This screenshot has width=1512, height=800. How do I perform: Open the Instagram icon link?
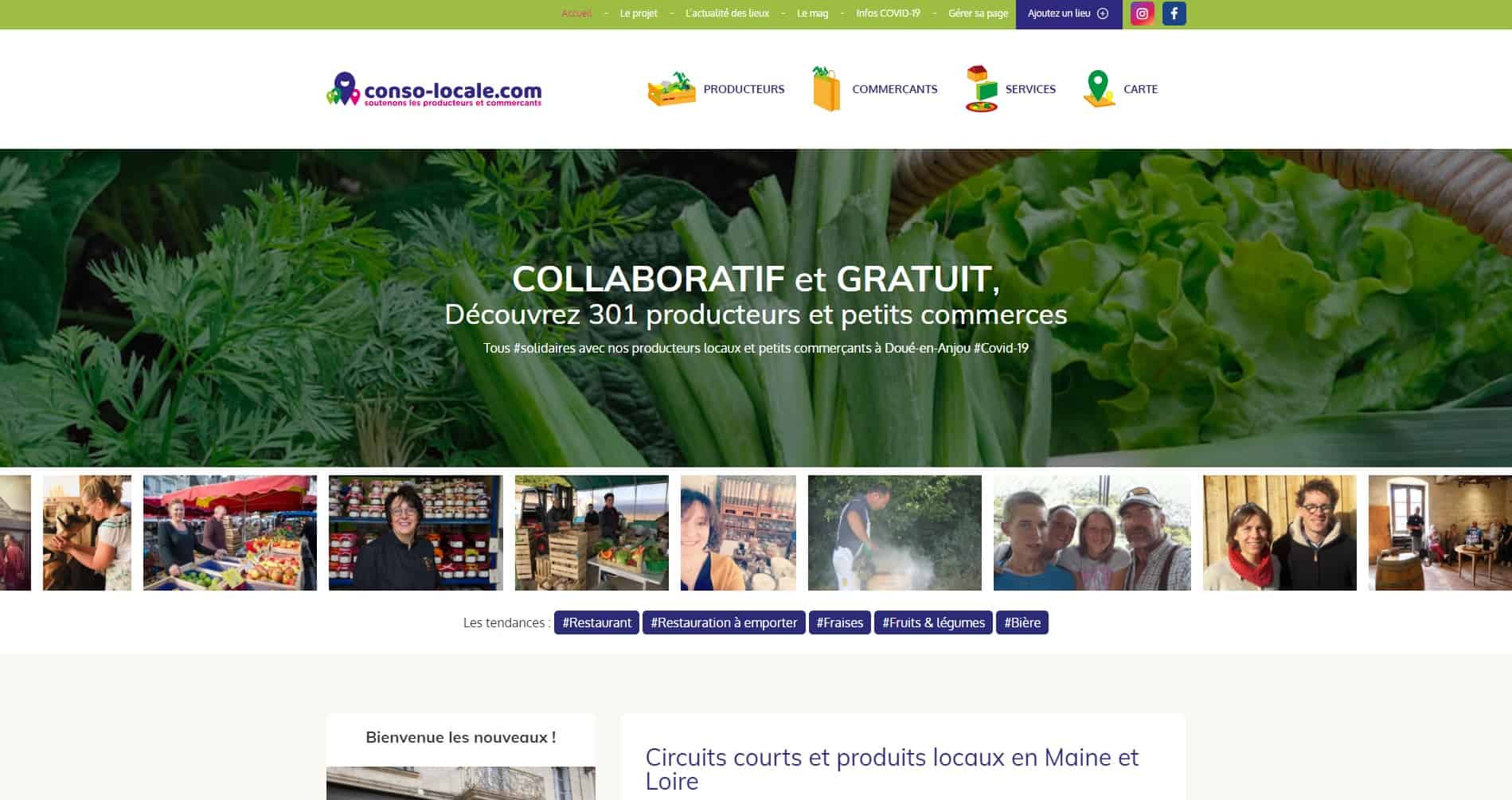coord(1142,14)
